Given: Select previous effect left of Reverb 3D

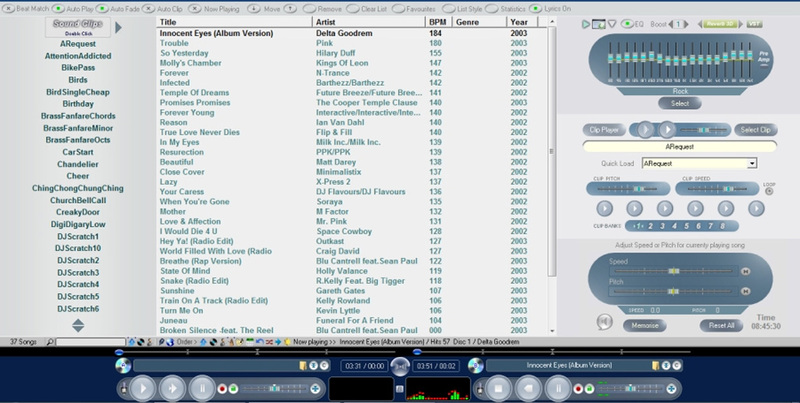Looking at the screenshot, I should 700,24.
